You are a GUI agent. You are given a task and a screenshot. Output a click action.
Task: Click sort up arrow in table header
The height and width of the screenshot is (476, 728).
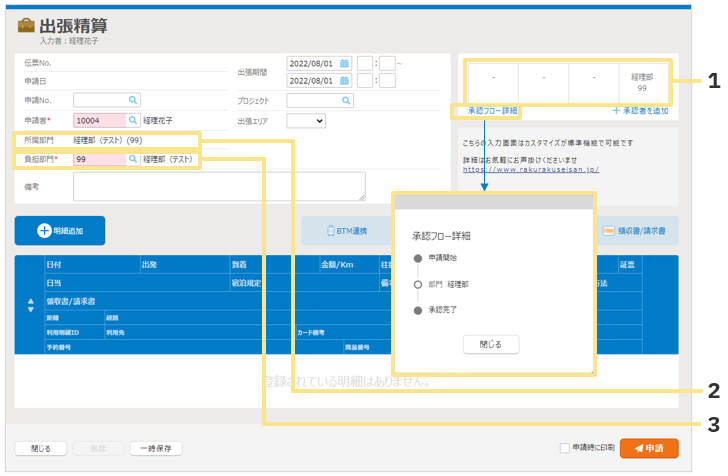pyautogui.click(x=30, y=302)
